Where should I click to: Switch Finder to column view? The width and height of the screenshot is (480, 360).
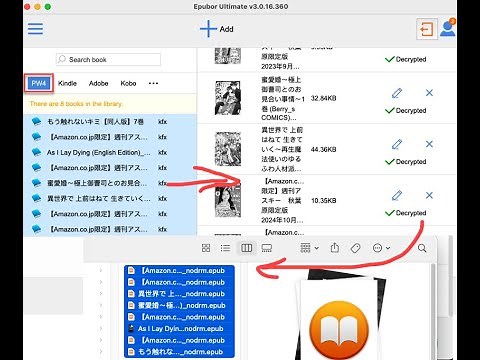[246, 248]
